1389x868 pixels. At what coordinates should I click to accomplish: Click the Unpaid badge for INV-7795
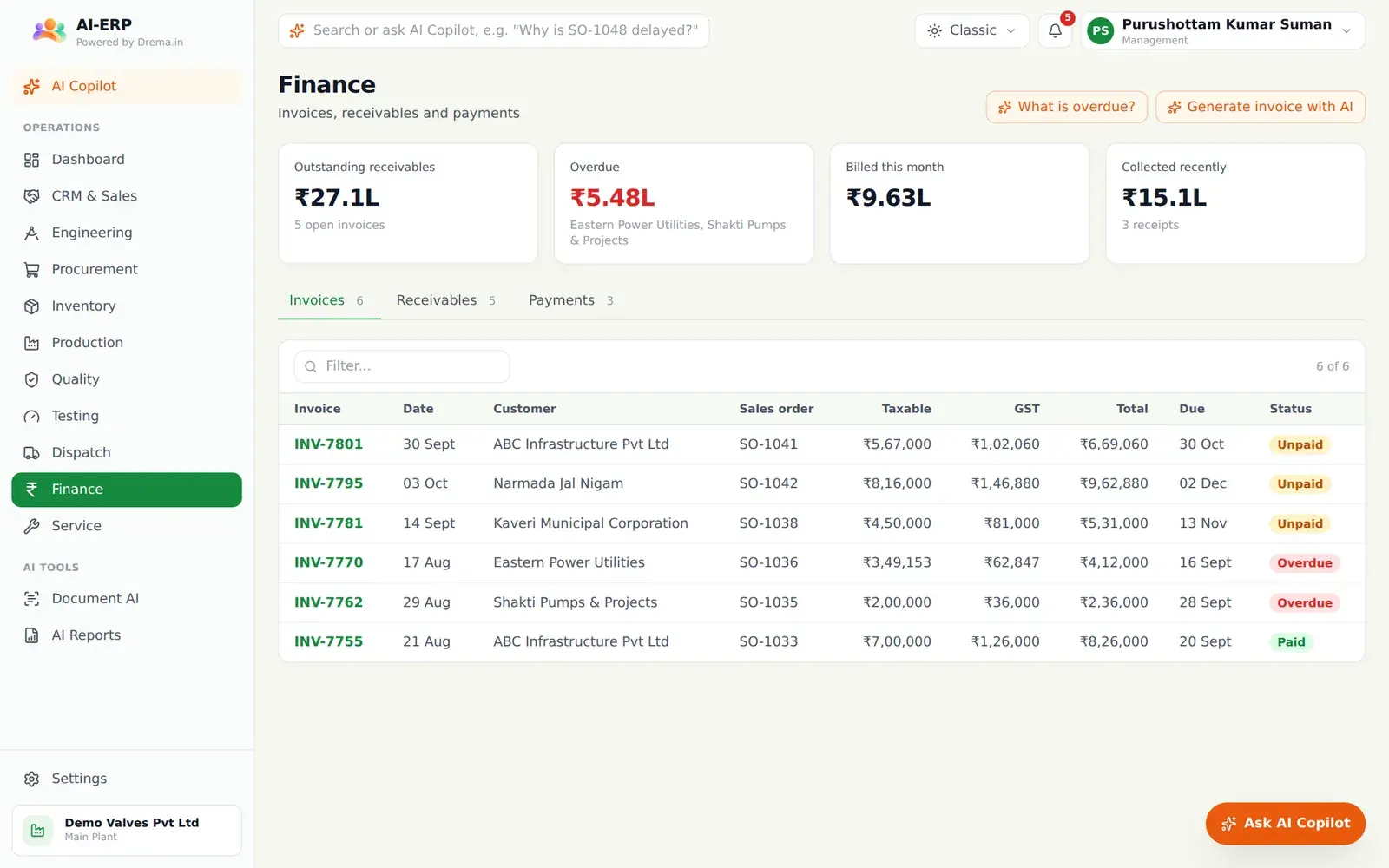(1300, 484)
